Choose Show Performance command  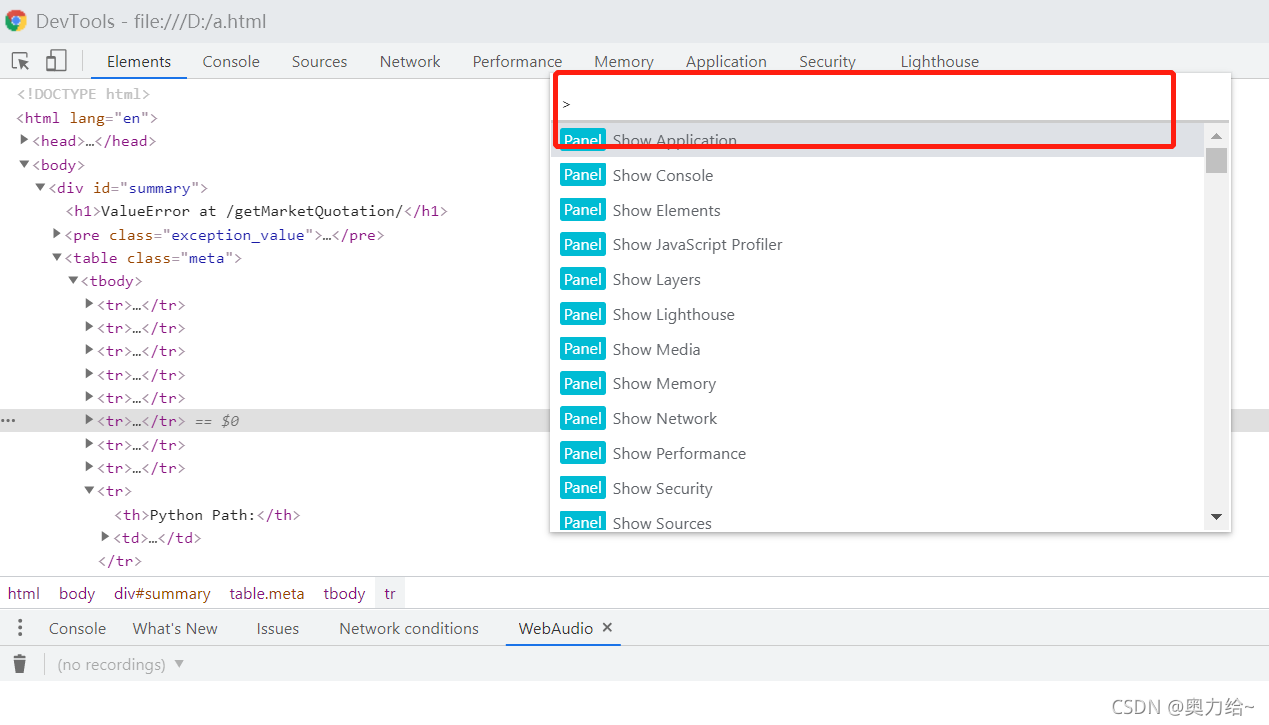coord(877,453)
